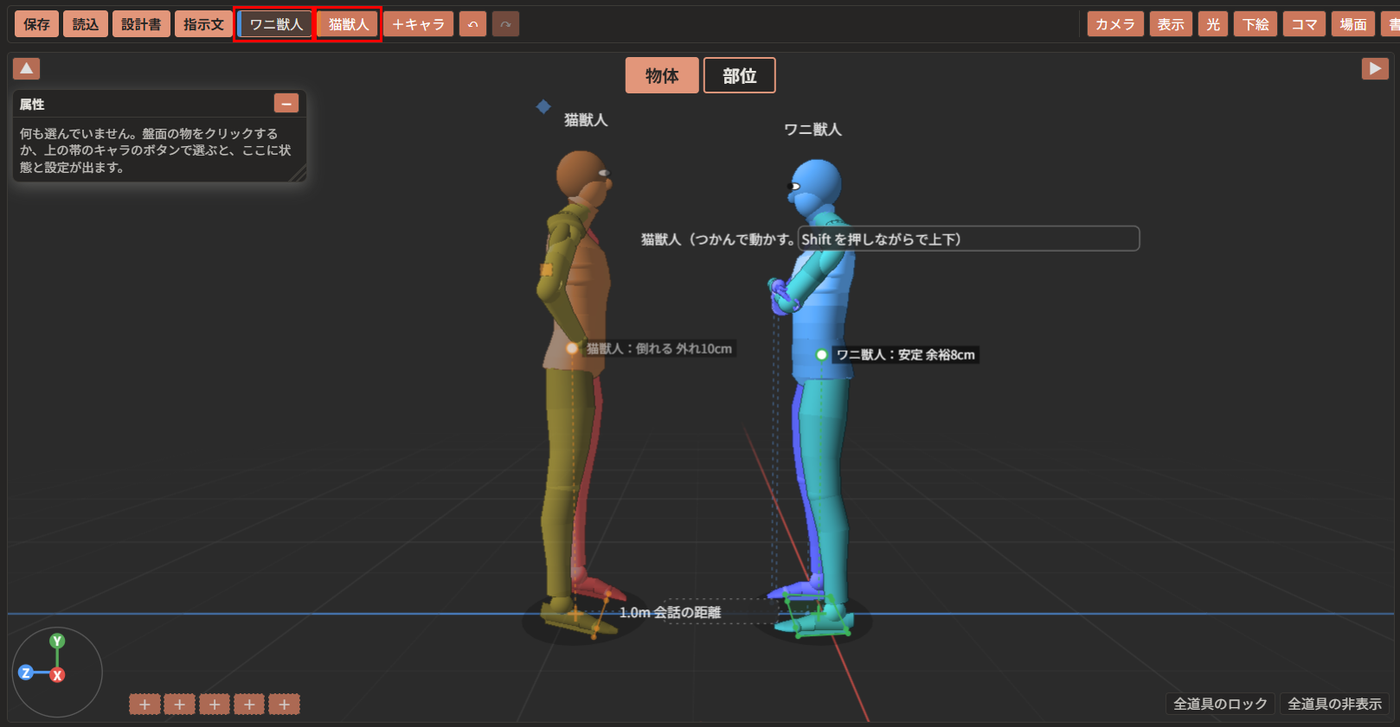
Task: Add a character with +キャラ
Action: [419, 24]
